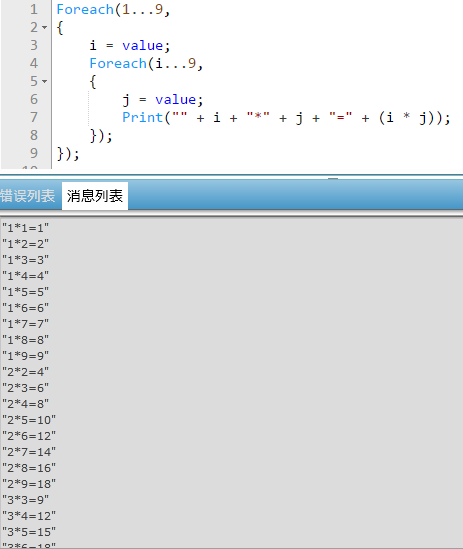Click the Print statement on line 7
This screenshot has height=549, width=463.
point(286,118)
